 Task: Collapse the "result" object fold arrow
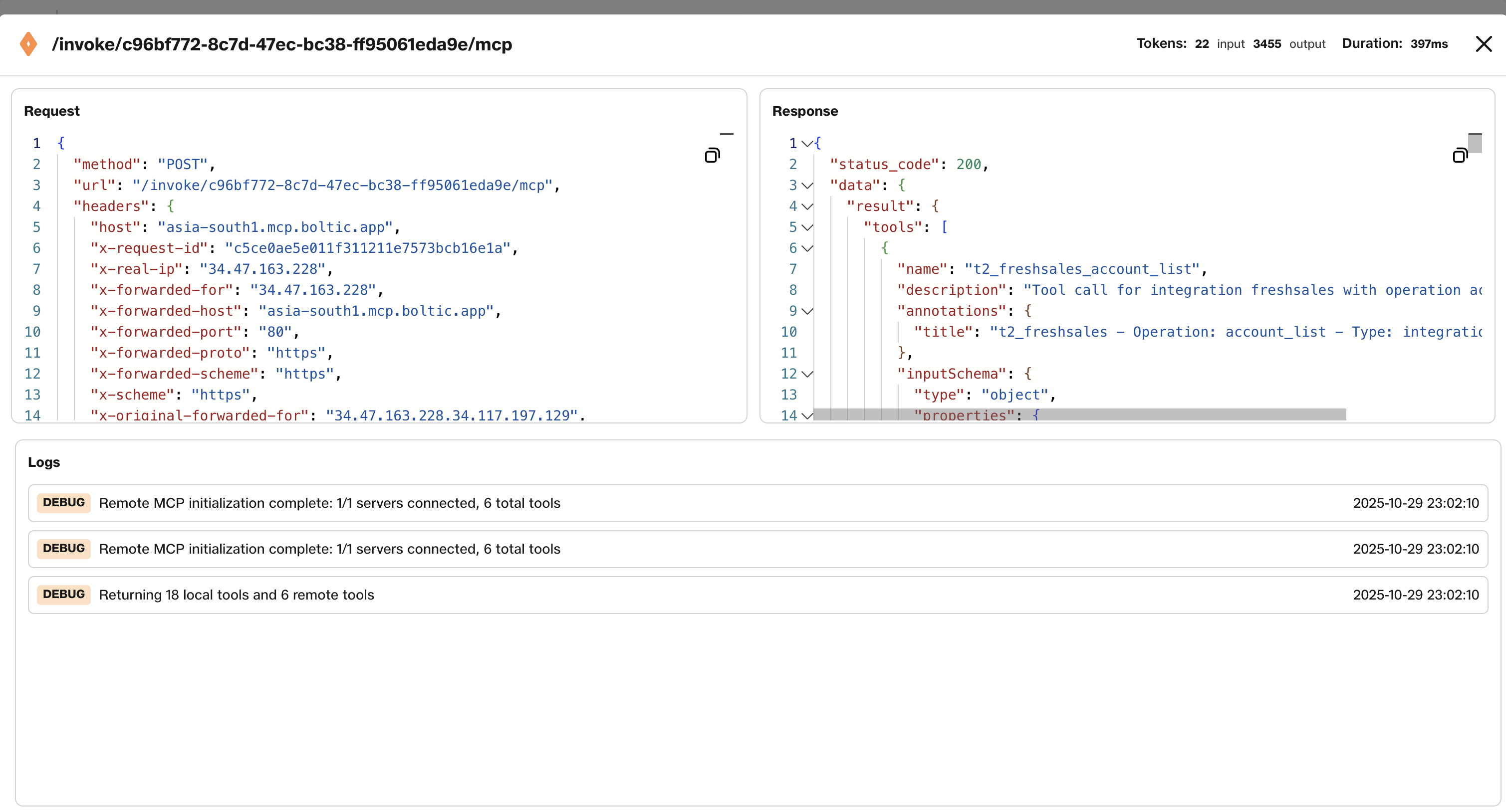point(807,206)
